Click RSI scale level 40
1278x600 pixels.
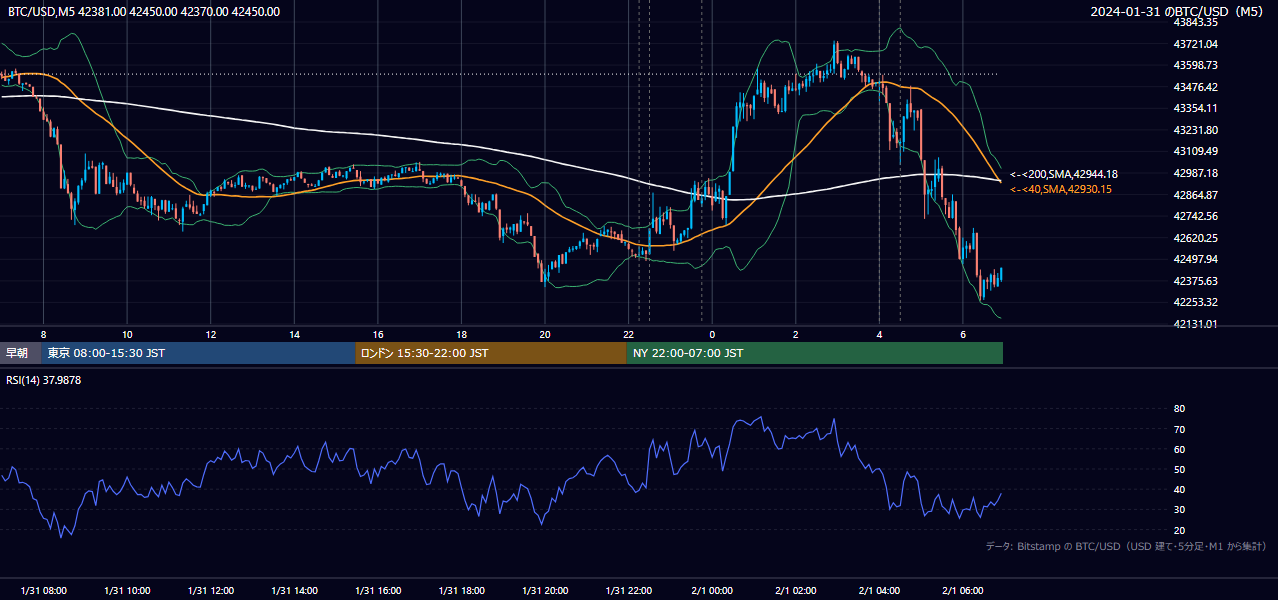[x=1179, y=489]
